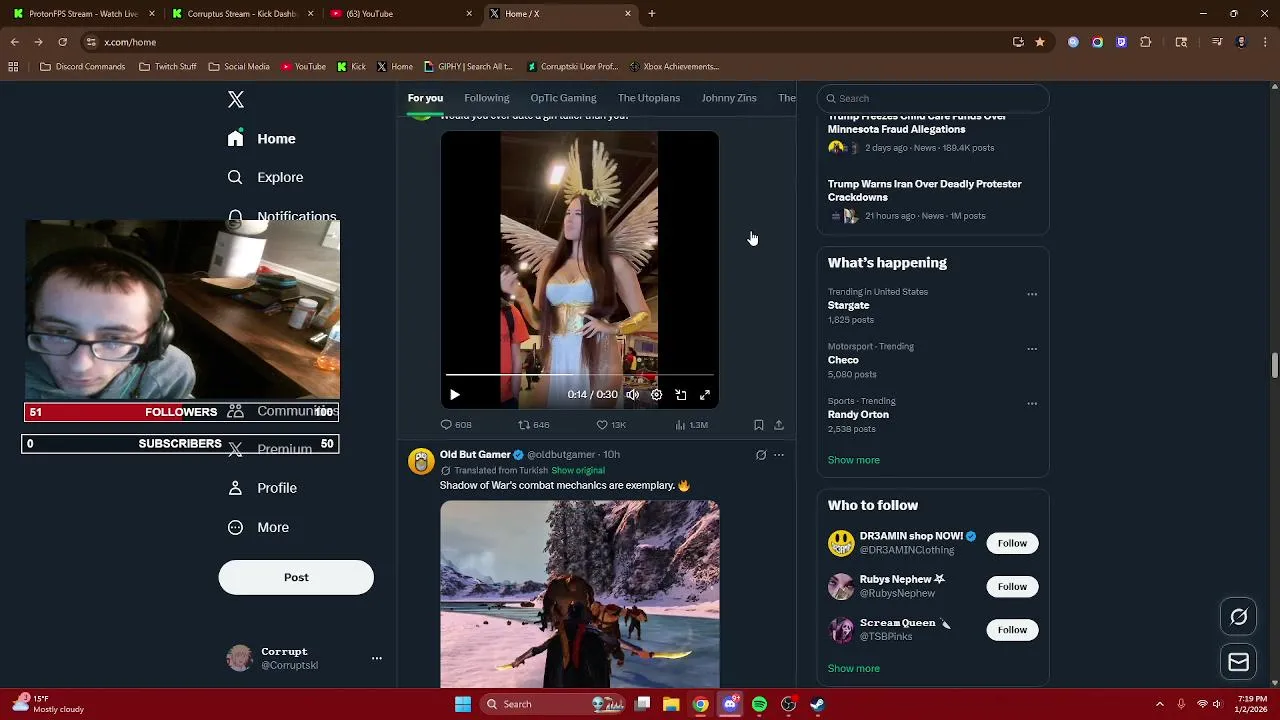Image resolution: width=1280 pixels, height=720 pixels.
Task: Expand the video to fullscreen
Action: click(705, 395)
